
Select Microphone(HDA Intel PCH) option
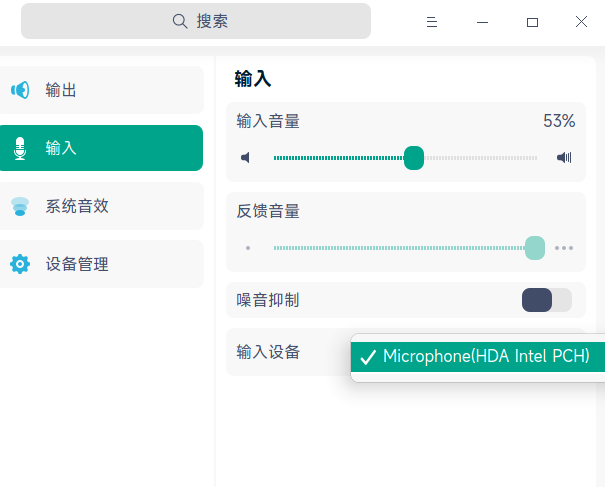pyautogui.click(x=486, y=356)
